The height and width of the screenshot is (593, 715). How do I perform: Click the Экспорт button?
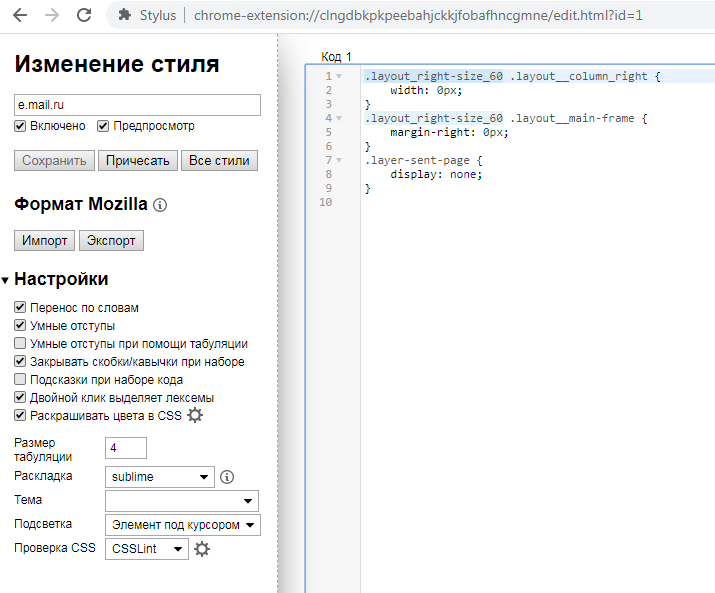111,240
